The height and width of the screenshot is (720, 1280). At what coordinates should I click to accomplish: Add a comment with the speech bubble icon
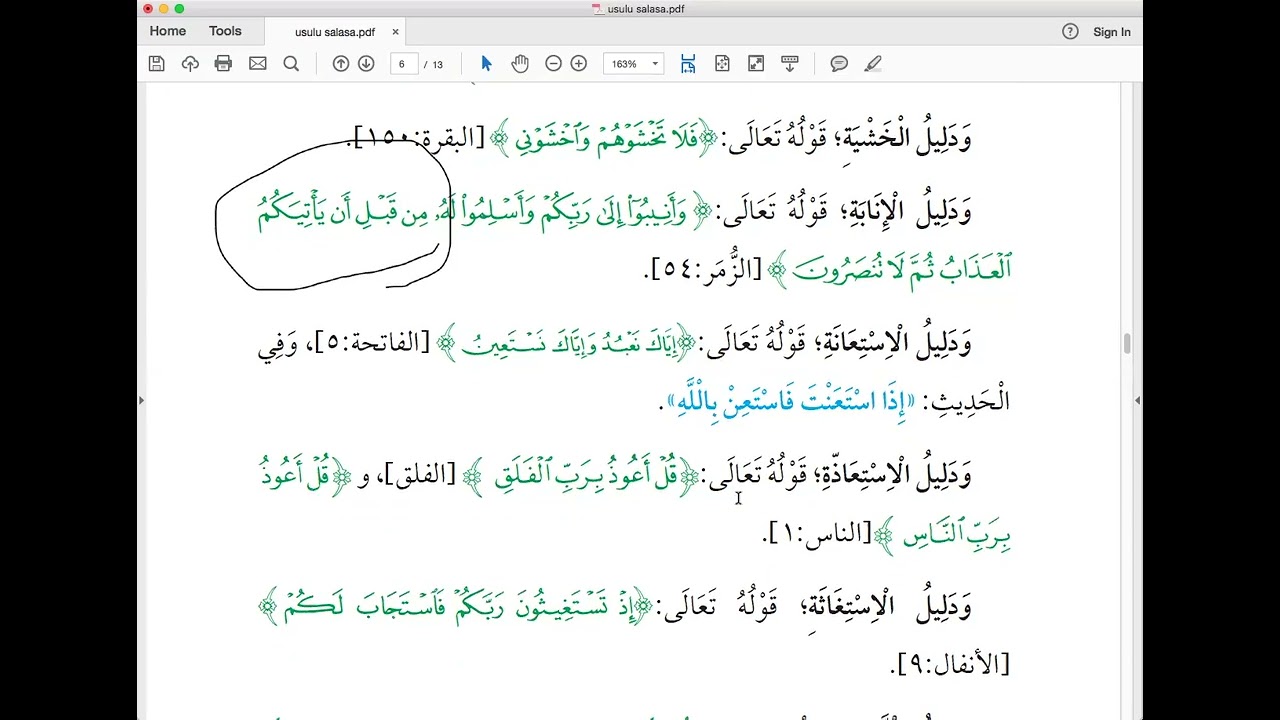click(x=839, y=64)
